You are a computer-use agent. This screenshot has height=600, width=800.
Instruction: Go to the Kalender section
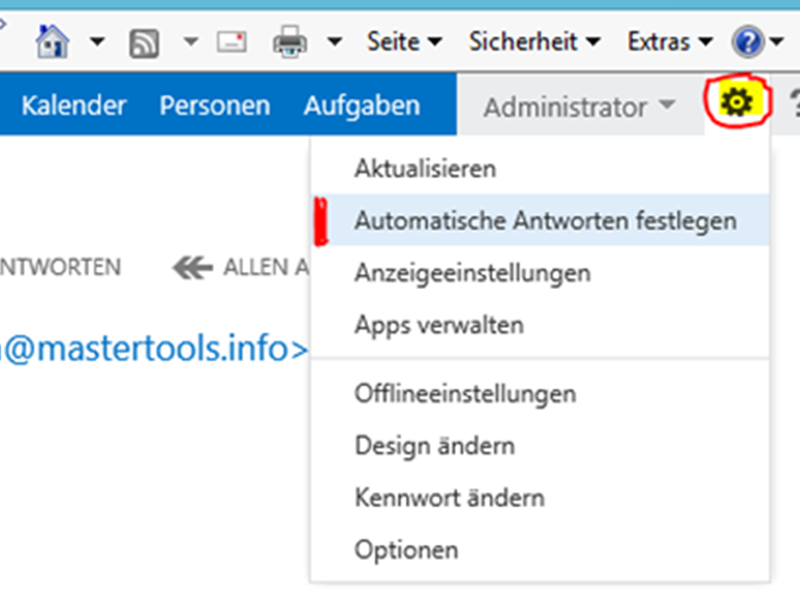coord(74,105)
